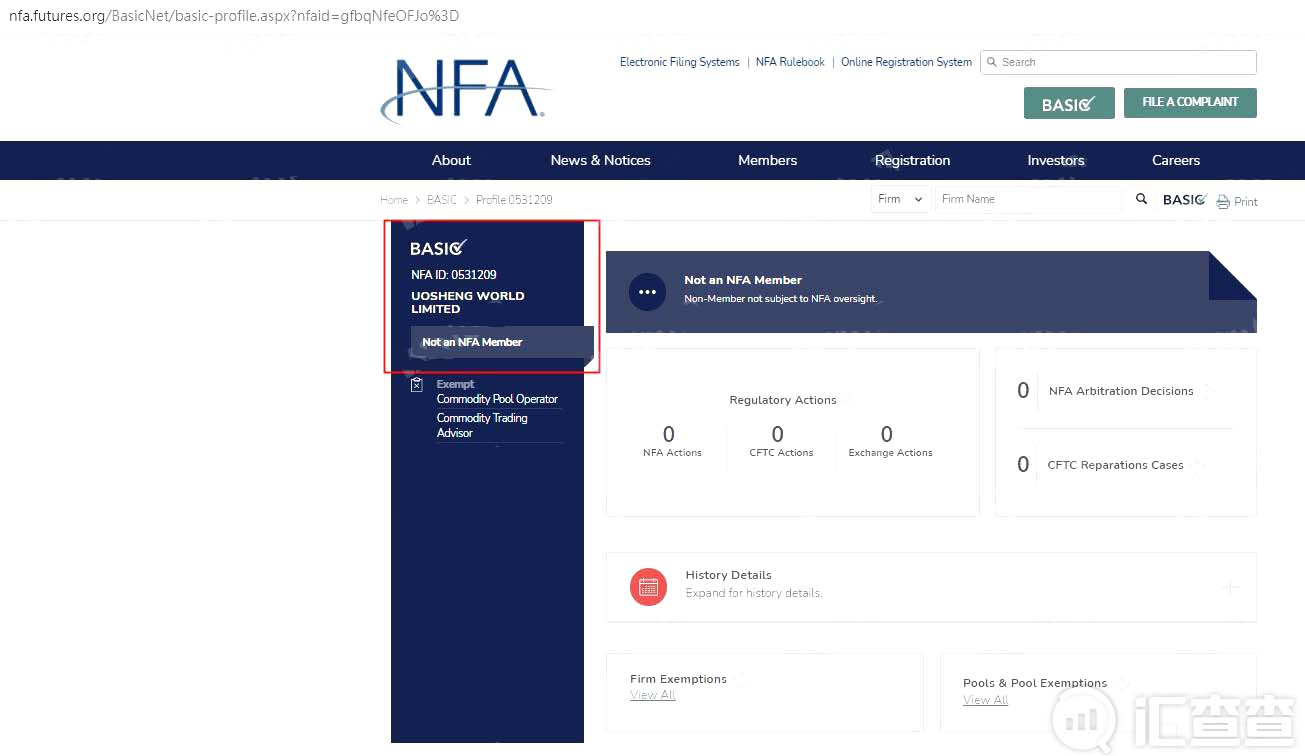Image resolution: width=1305 pixels, height=756 pixels.
Task: Click the red calendar History Details icon
Action: pyautogui.click(x=648, y=587)
